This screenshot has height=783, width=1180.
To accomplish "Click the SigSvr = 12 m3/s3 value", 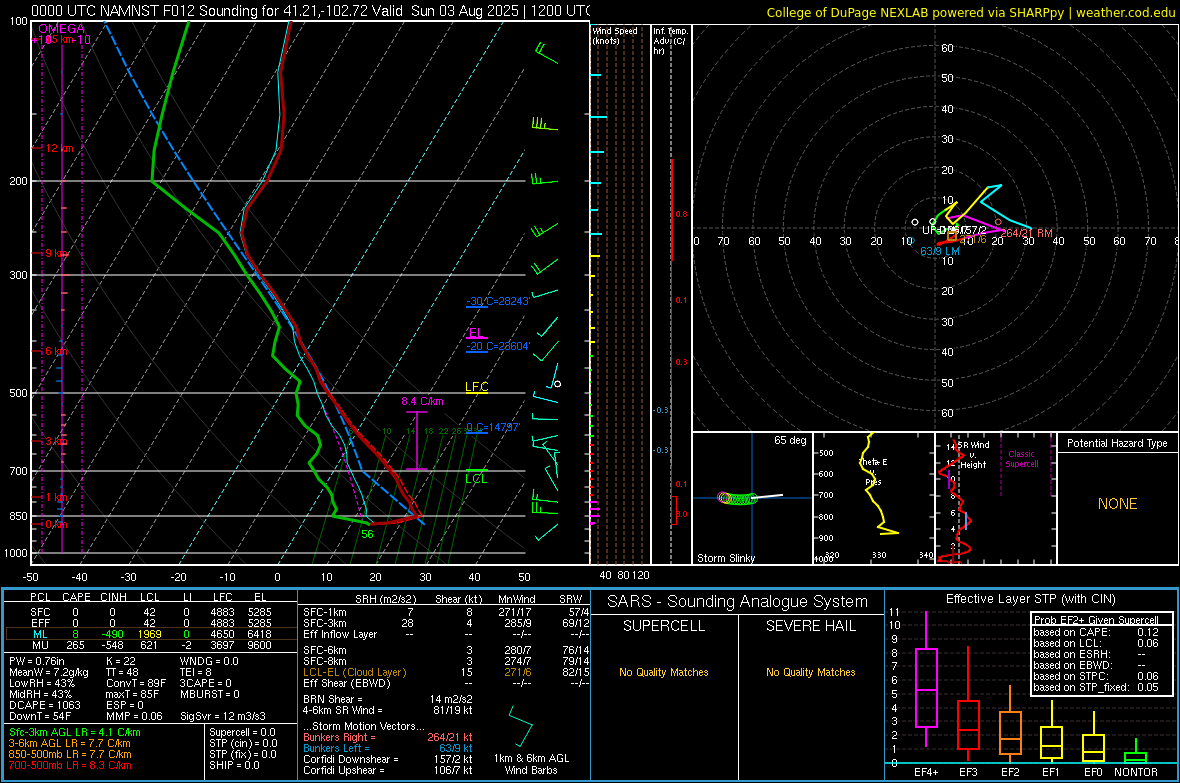I will pyautogui.click(x=223, y=716).
